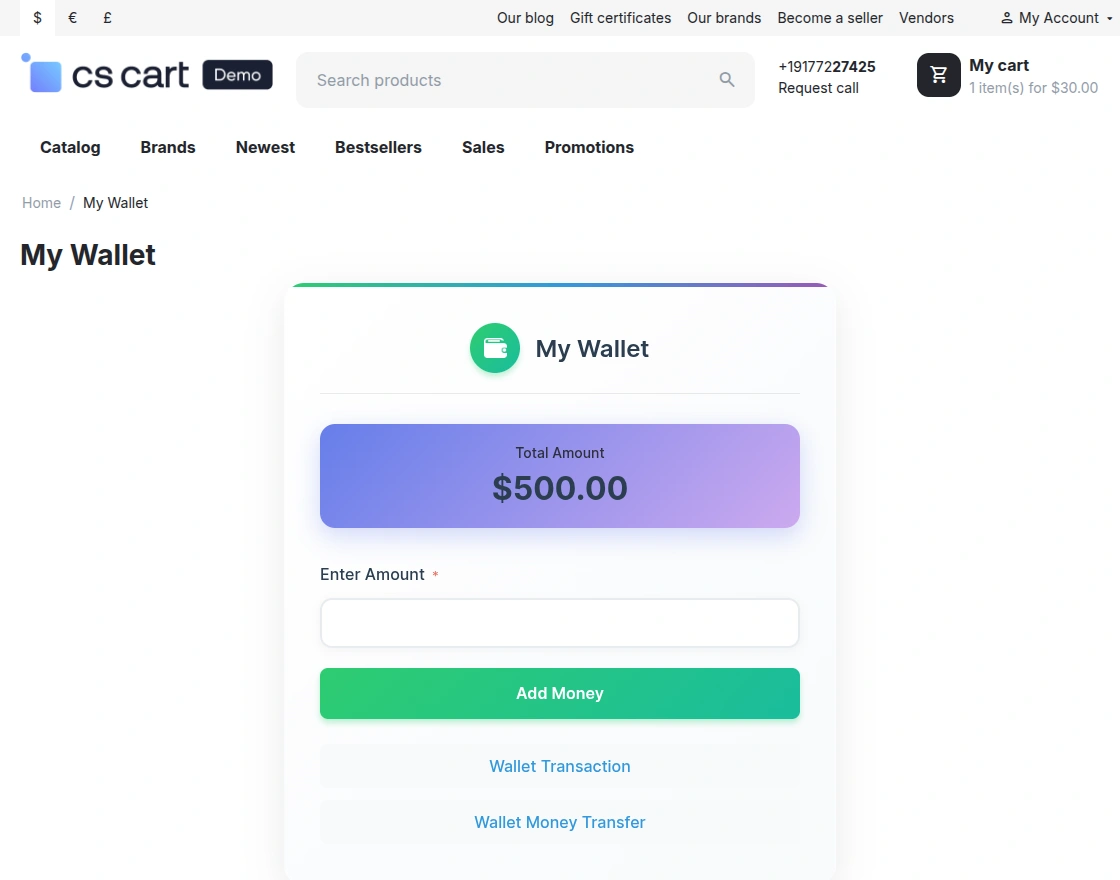Switch currency to pounds
This screenshot has height=880, width=1120.
(106, 18)
